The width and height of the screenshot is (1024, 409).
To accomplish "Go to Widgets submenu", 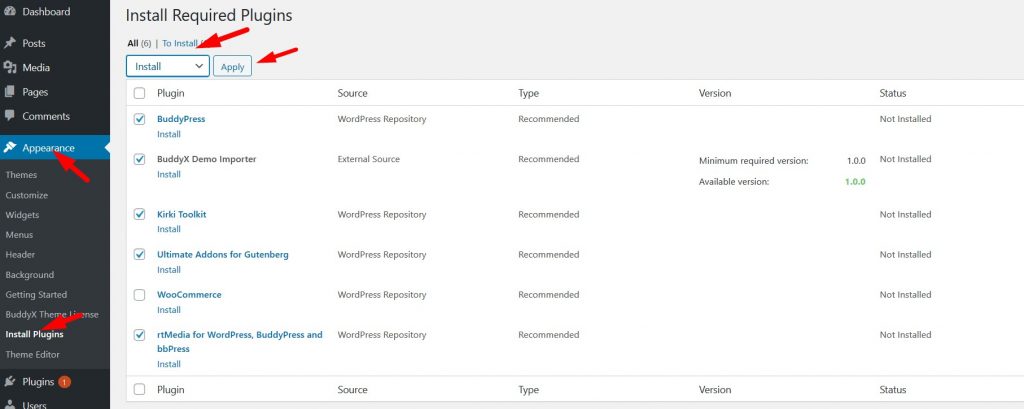I will coord(22,214).
